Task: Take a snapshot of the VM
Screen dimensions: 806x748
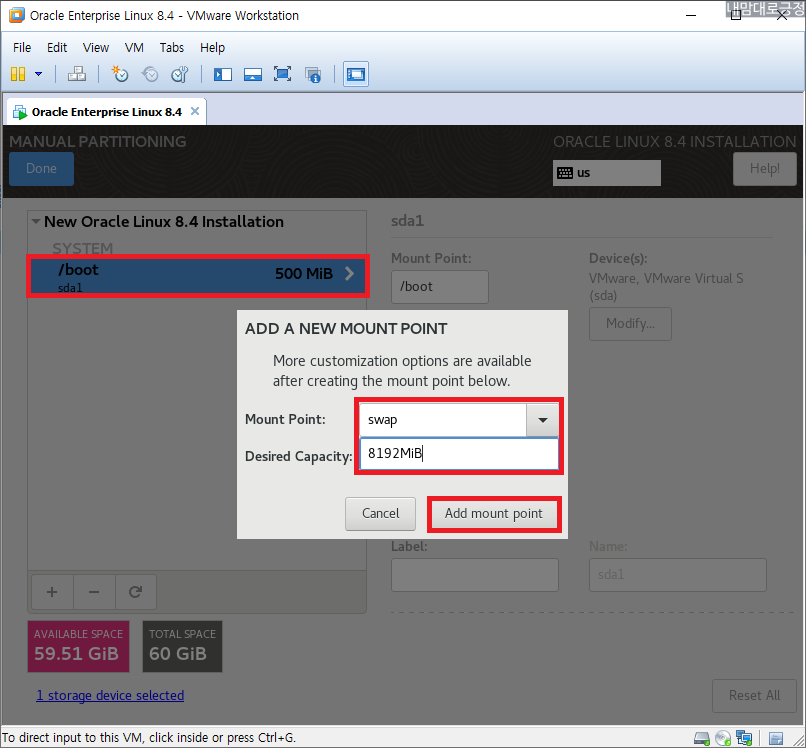Action: pyautogui.click(x=120, y=74)
